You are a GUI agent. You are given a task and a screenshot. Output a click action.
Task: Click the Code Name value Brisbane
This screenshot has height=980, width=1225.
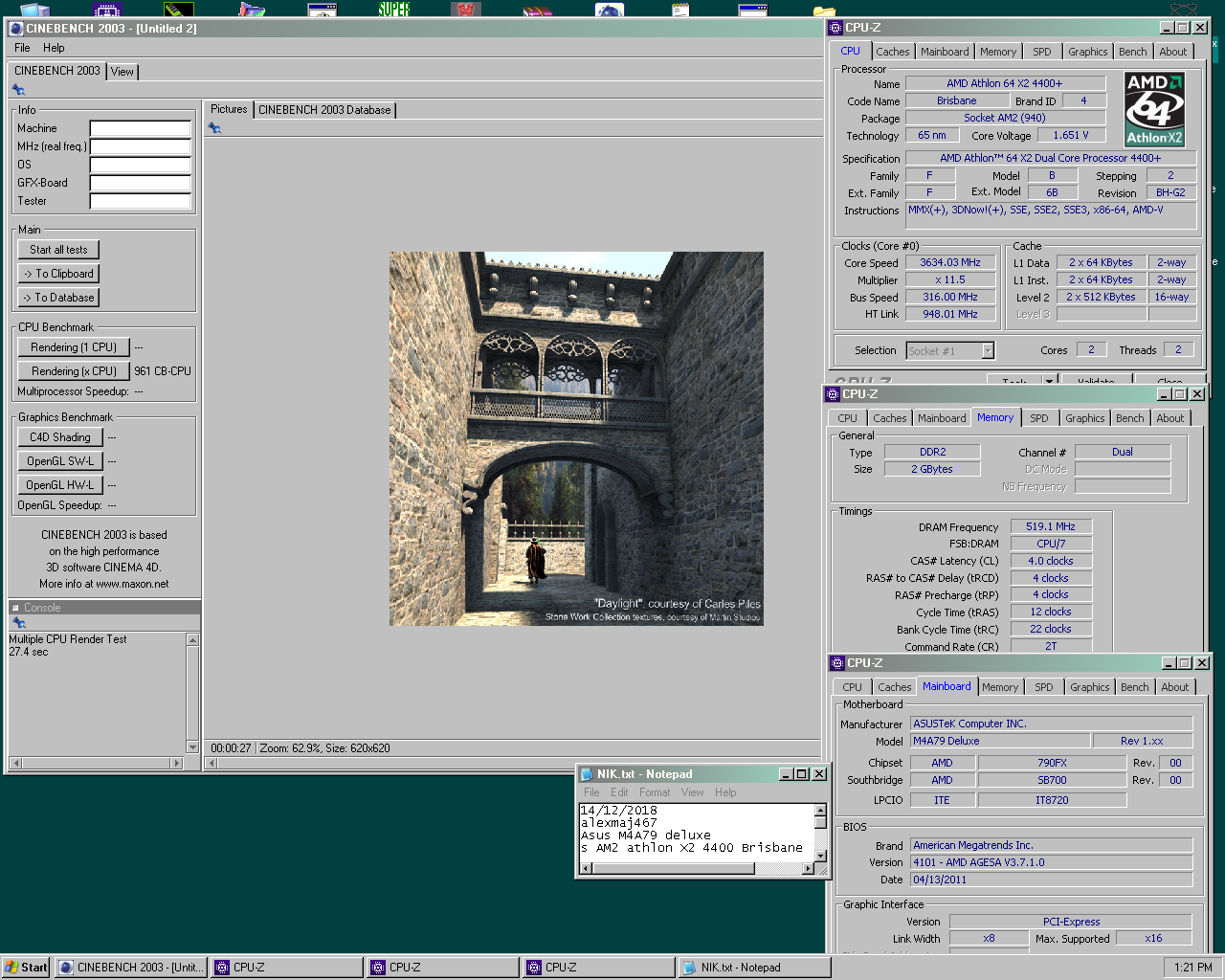pyautogui.click(x=957, y=100)
